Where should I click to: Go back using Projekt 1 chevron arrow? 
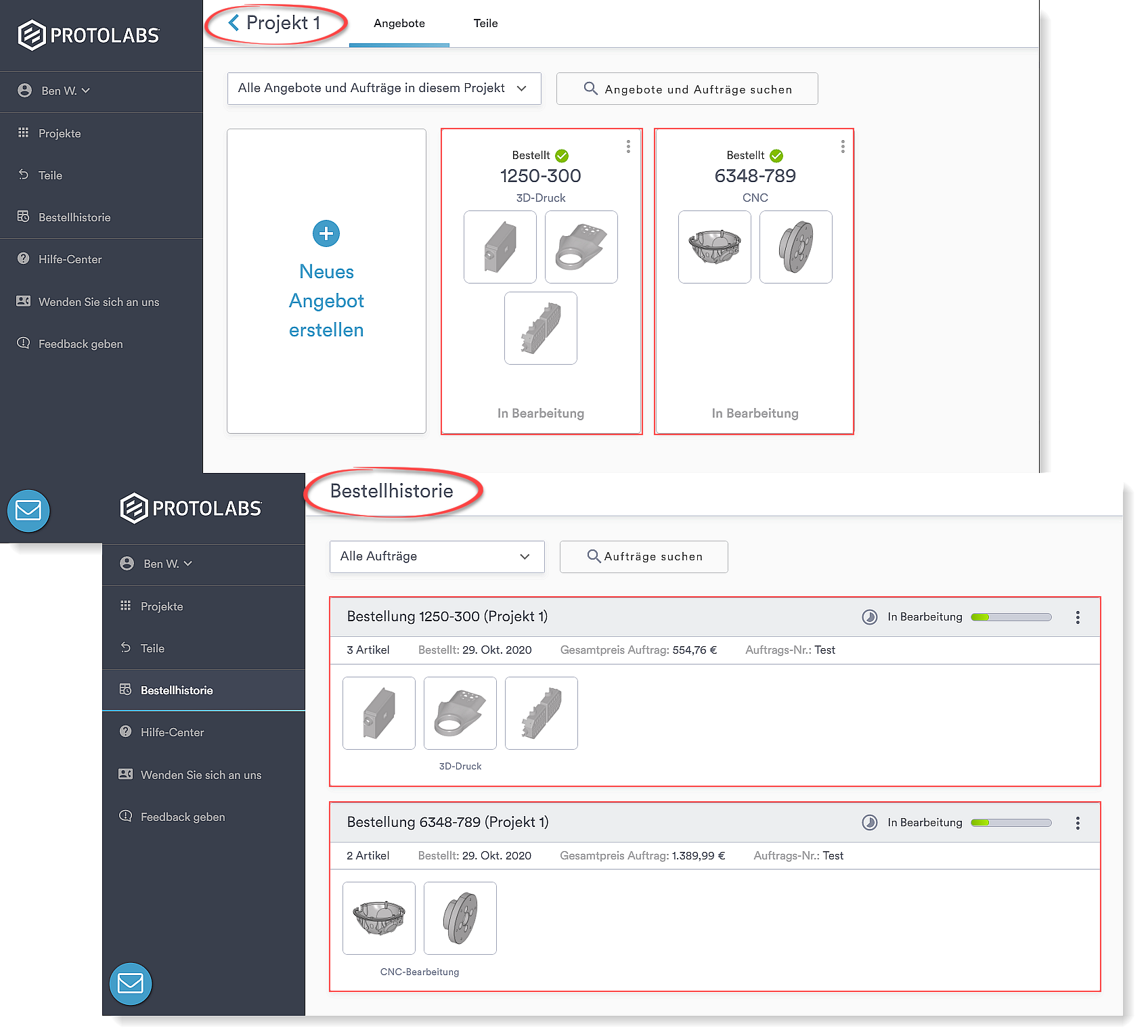234,23
